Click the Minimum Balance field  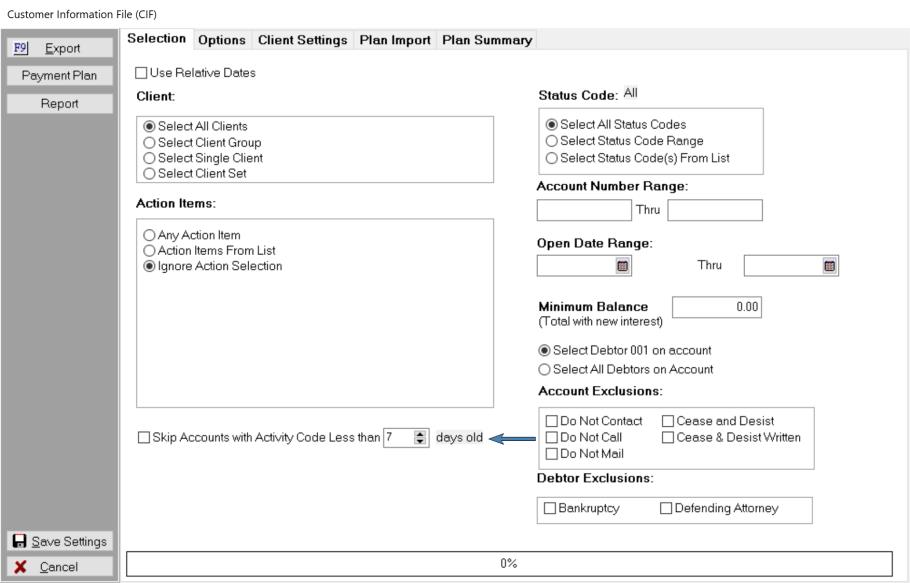pyautogui.click(x=717, y=307)
